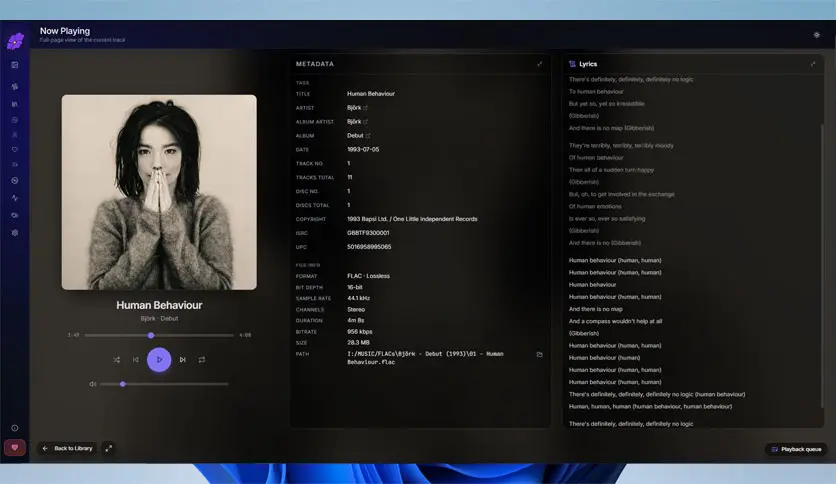Toggle shuffle playback
The height and width of the screenshot is (484, 836).
click(116, 360)
